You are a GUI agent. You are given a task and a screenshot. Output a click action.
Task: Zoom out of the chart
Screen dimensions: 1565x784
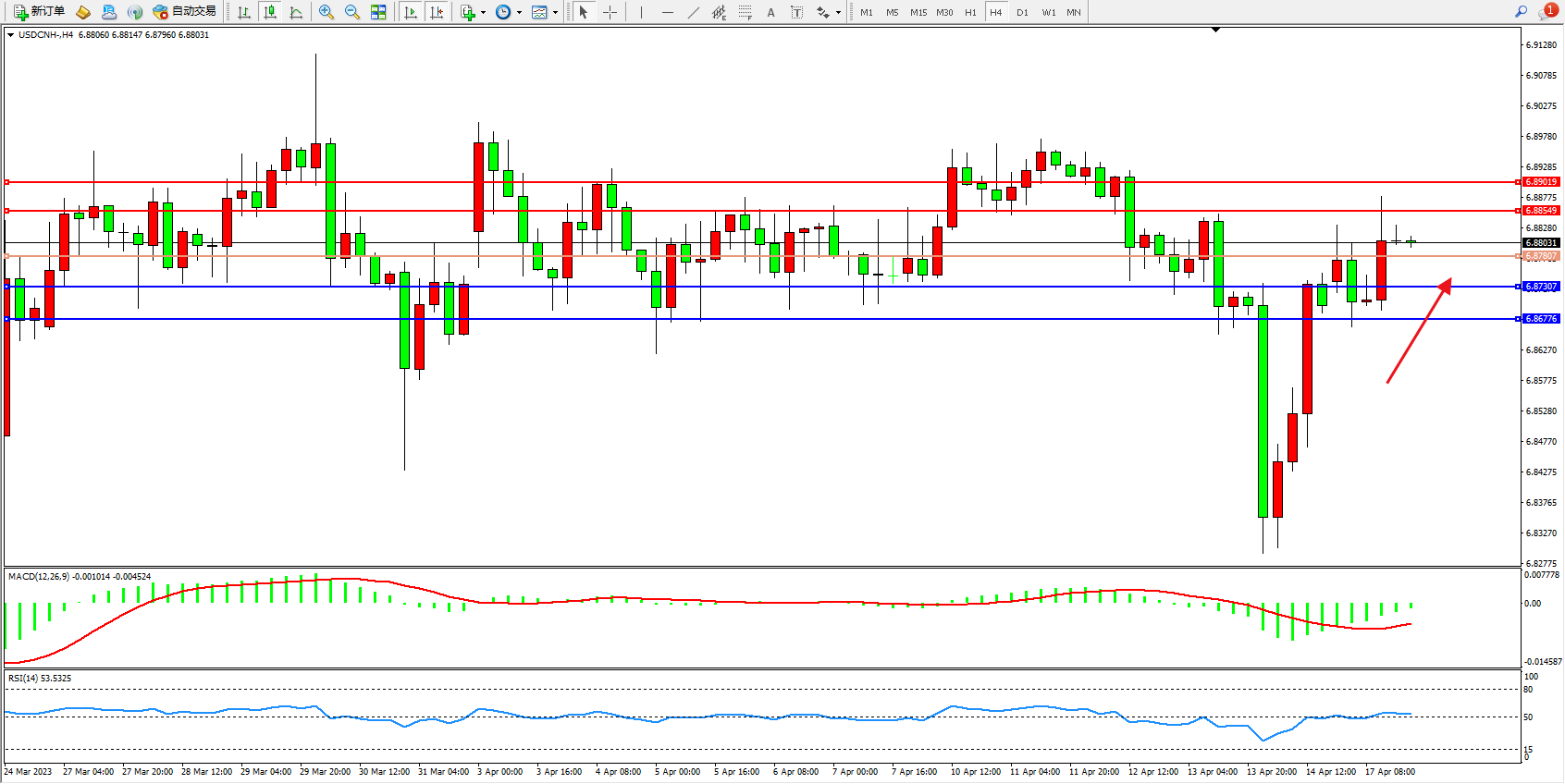point(352,12)
